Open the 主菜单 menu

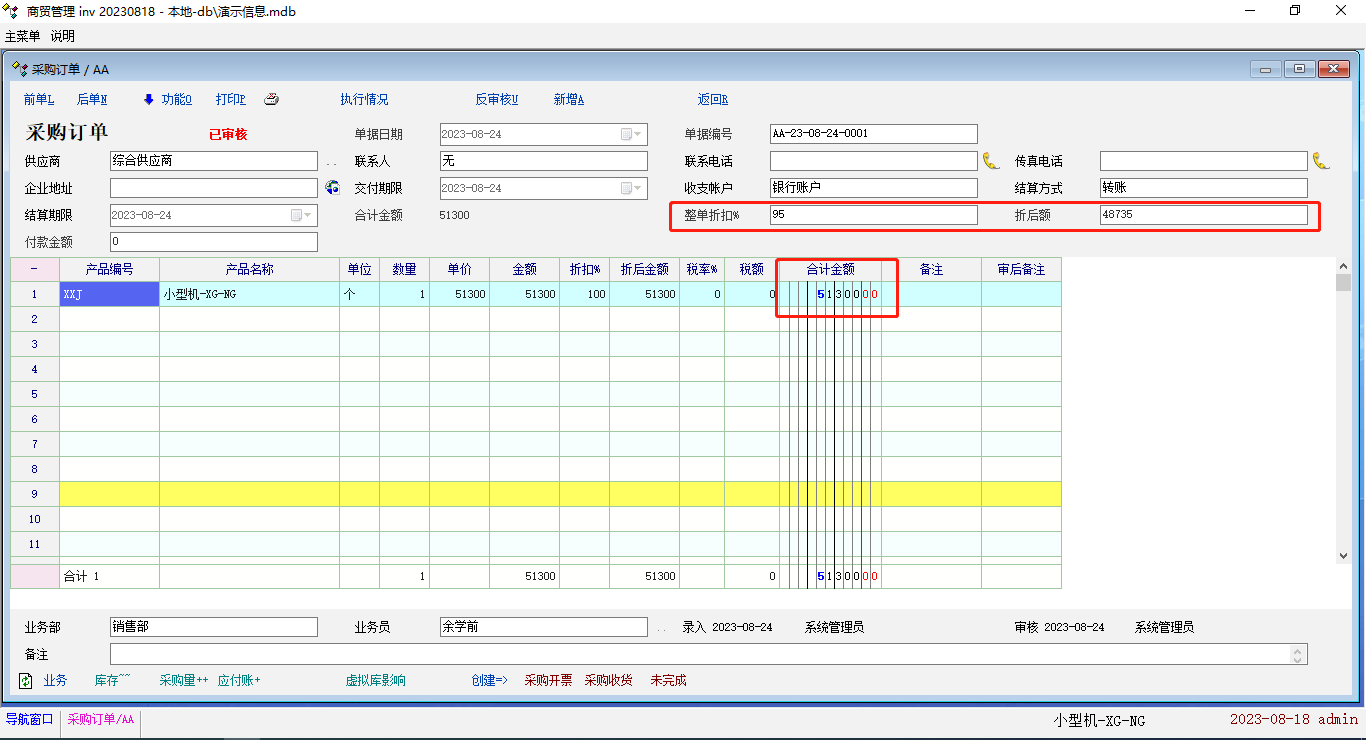click(x=23, y=36)
